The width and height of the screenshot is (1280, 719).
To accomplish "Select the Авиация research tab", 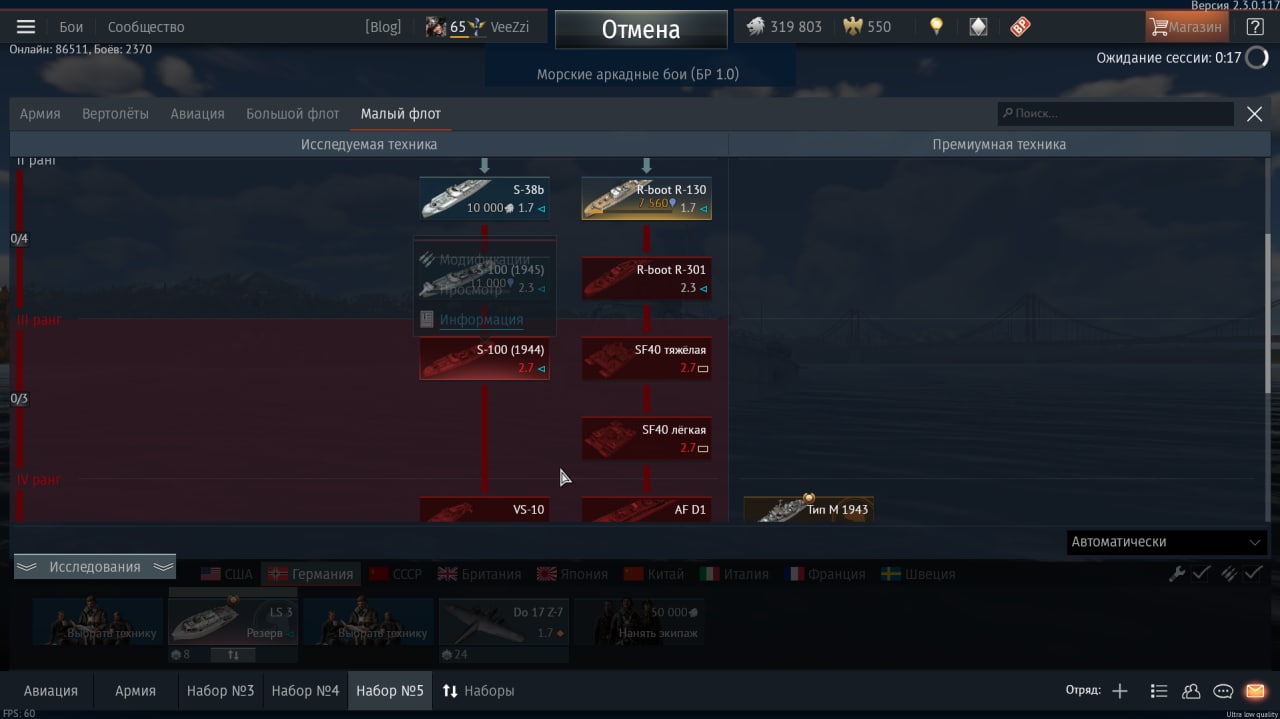I will coord(197,114).
